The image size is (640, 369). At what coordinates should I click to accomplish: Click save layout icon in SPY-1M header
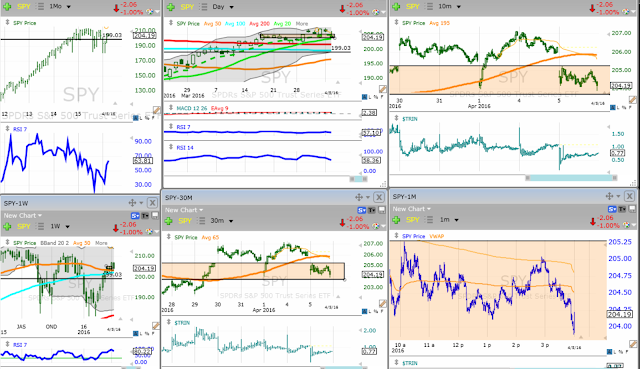click(x=633, y=209)
